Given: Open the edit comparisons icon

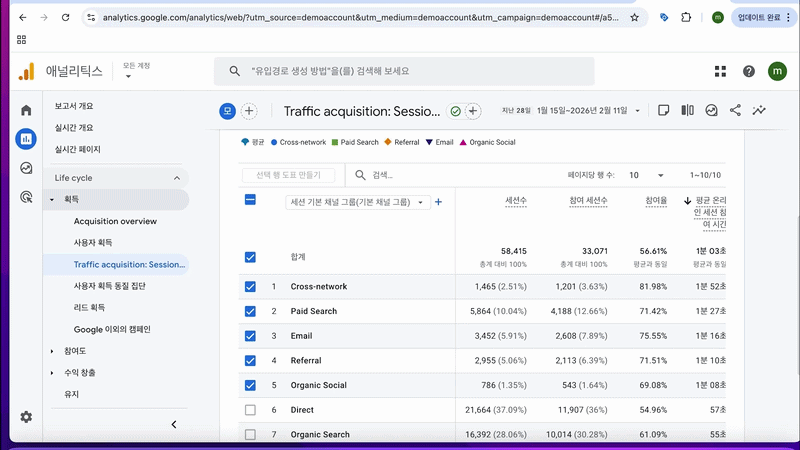Looking at the screenshot, I should [687, 110].
